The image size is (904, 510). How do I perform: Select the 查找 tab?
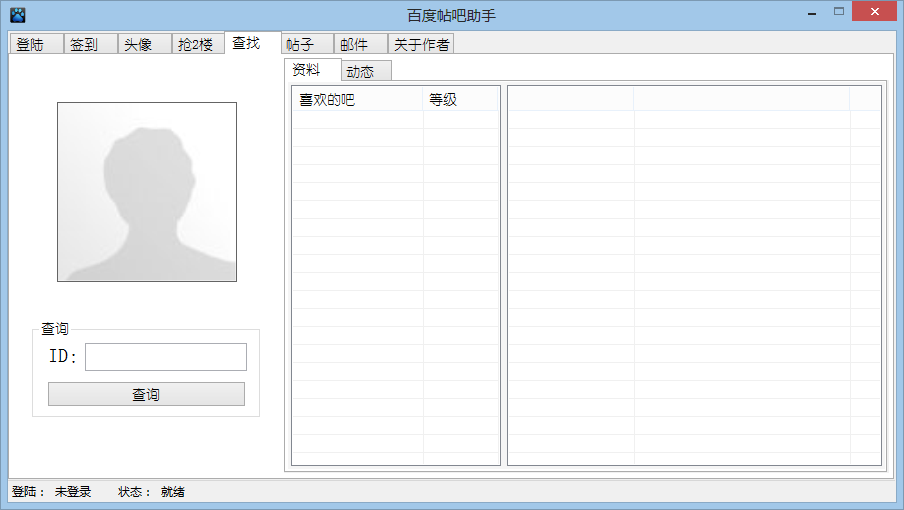(253, 43)
